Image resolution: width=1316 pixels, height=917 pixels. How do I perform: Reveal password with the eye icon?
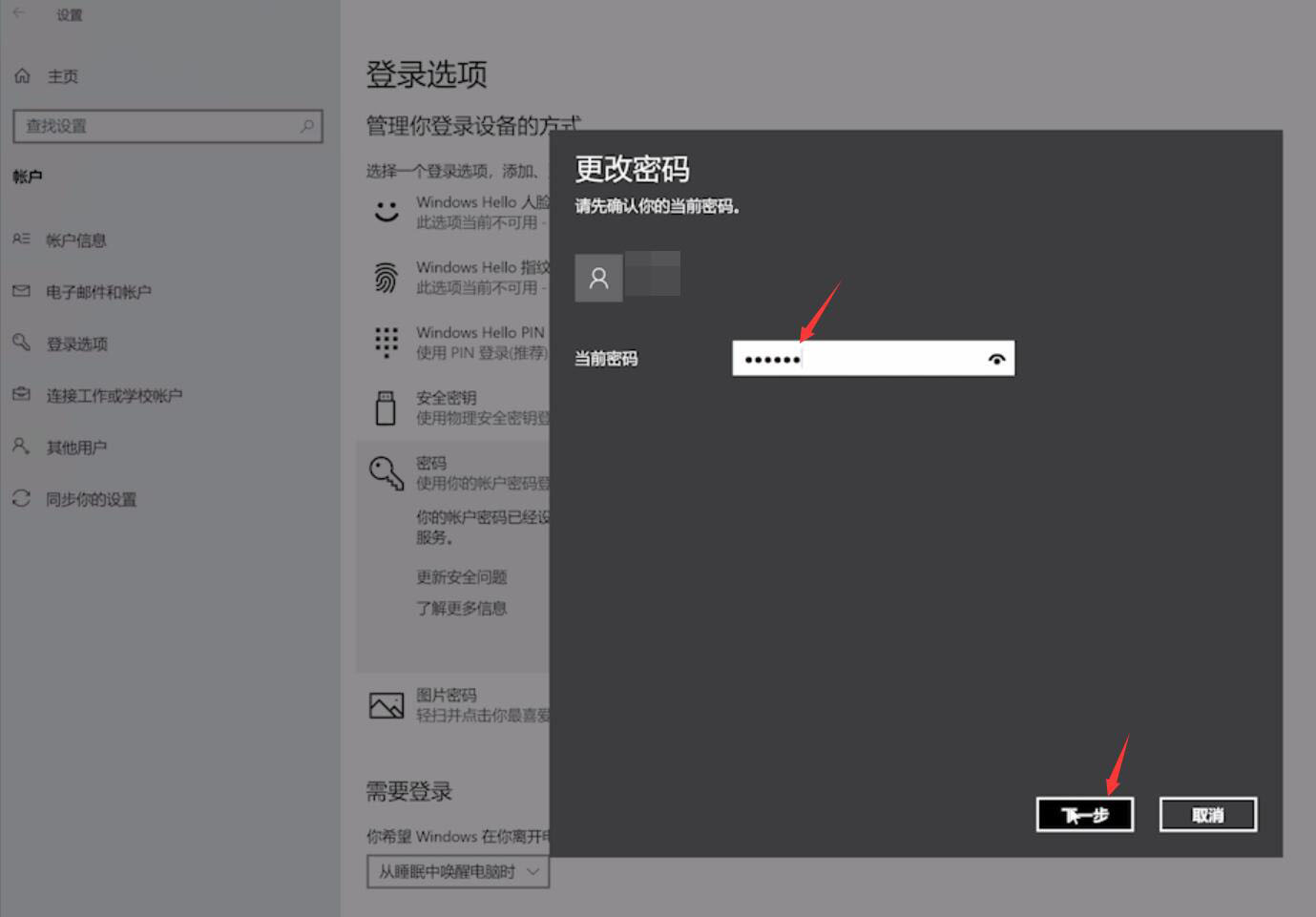tap(996, 359)
